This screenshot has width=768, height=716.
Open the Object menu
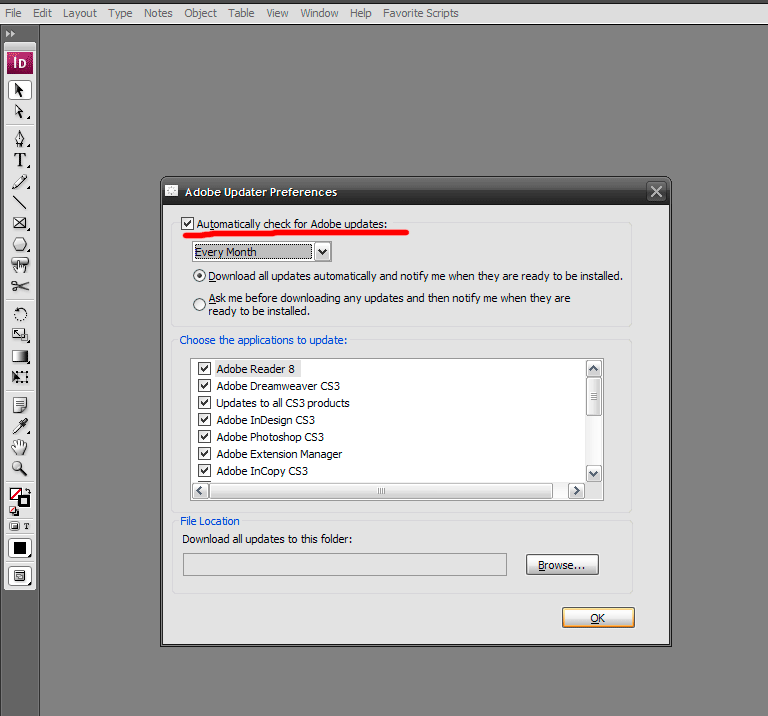(x=200, y=13)
